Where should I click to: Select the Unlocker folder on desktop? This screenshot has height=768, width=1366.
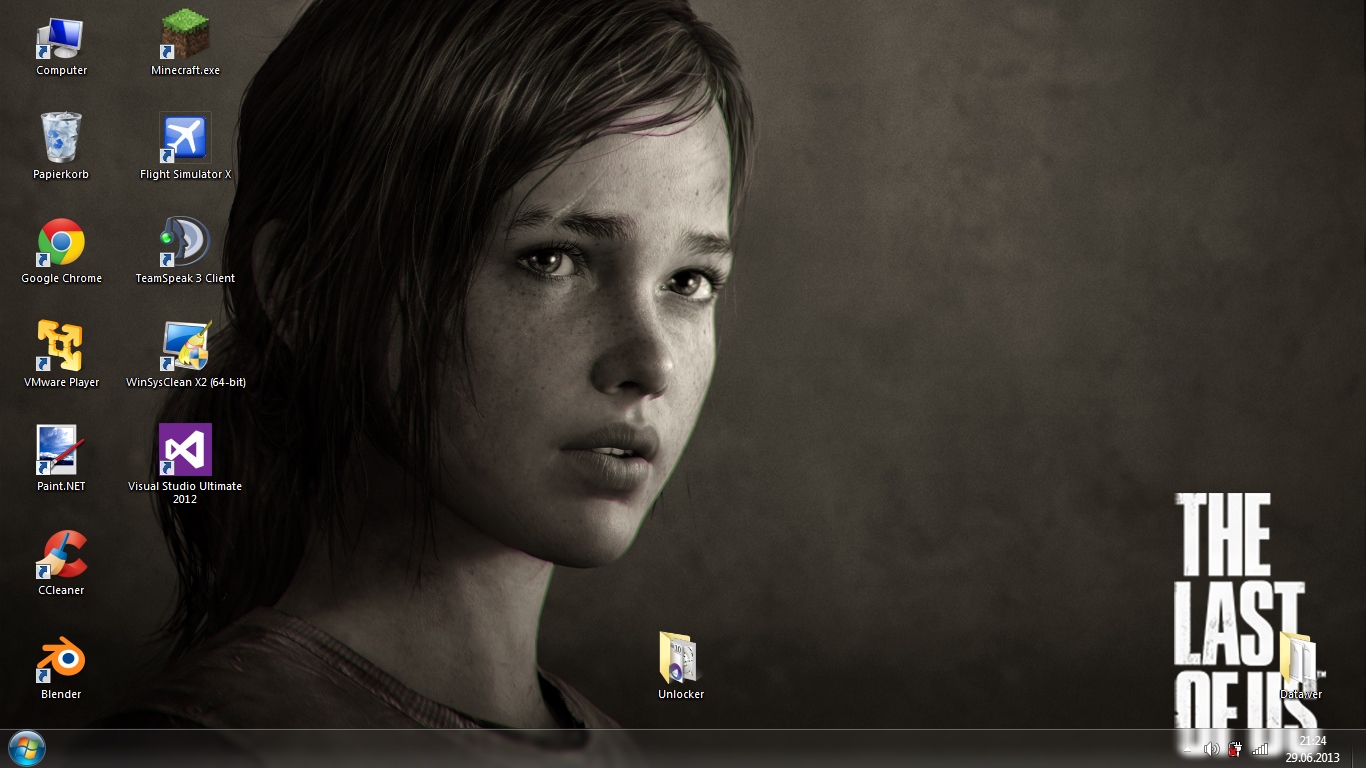680,659
